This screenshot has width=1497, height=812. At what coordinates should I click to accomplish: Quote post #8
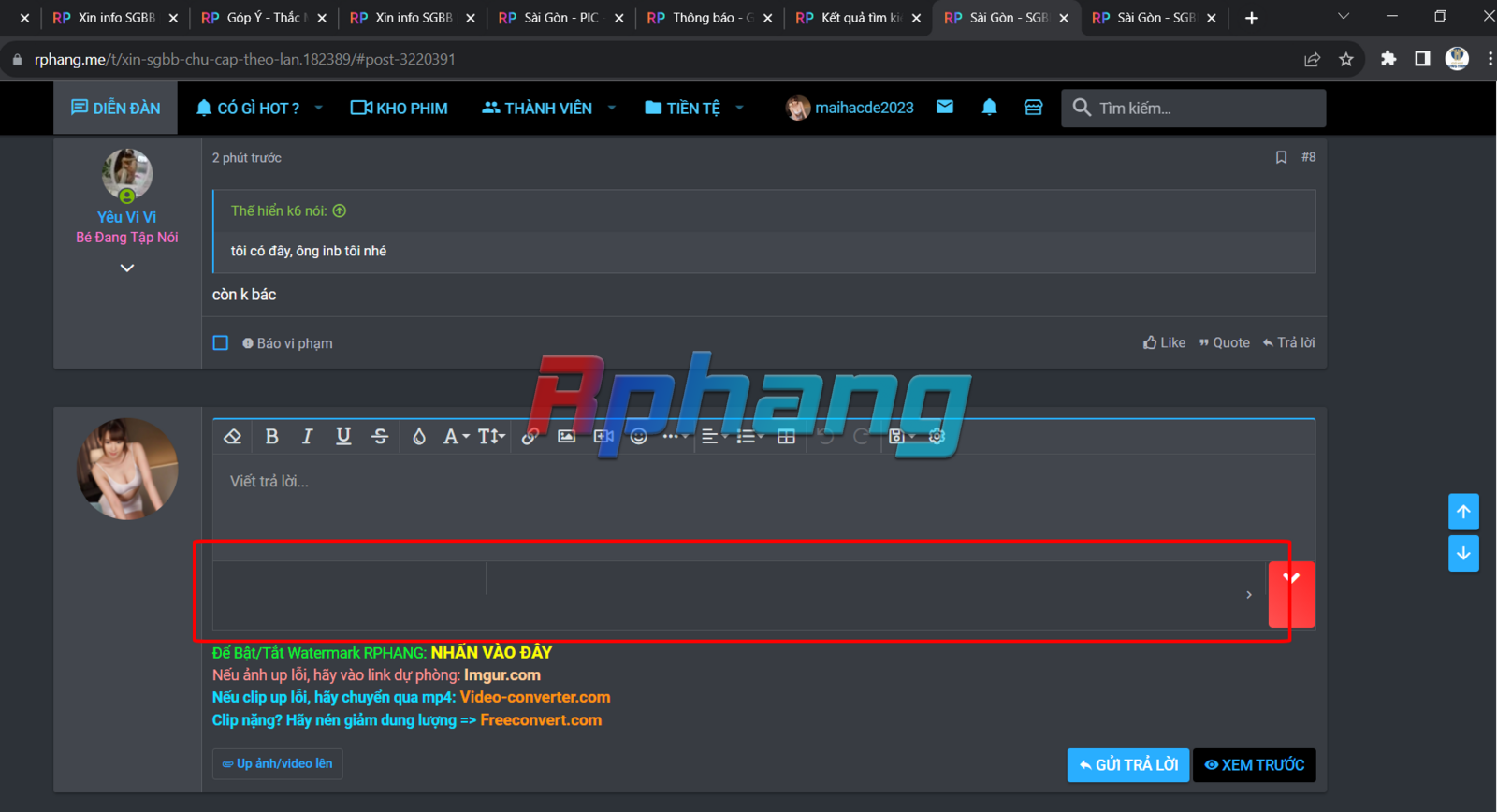[x=1224, y=343]
